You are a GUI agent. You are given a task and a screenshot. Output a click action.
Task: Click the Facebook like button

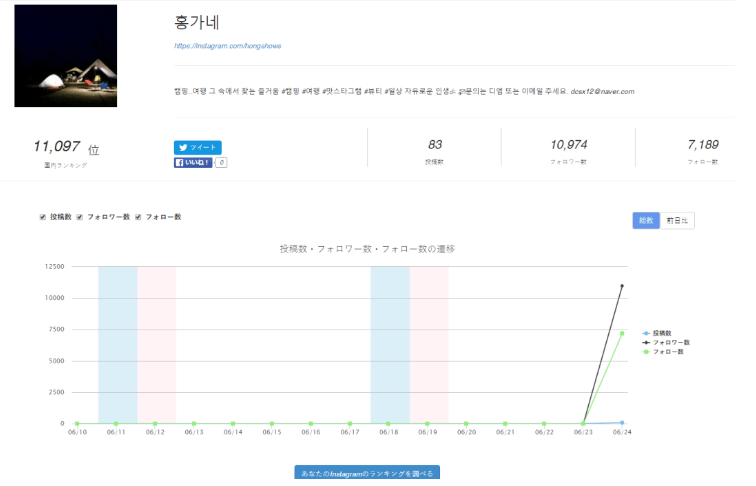click(x=193, y=162)
